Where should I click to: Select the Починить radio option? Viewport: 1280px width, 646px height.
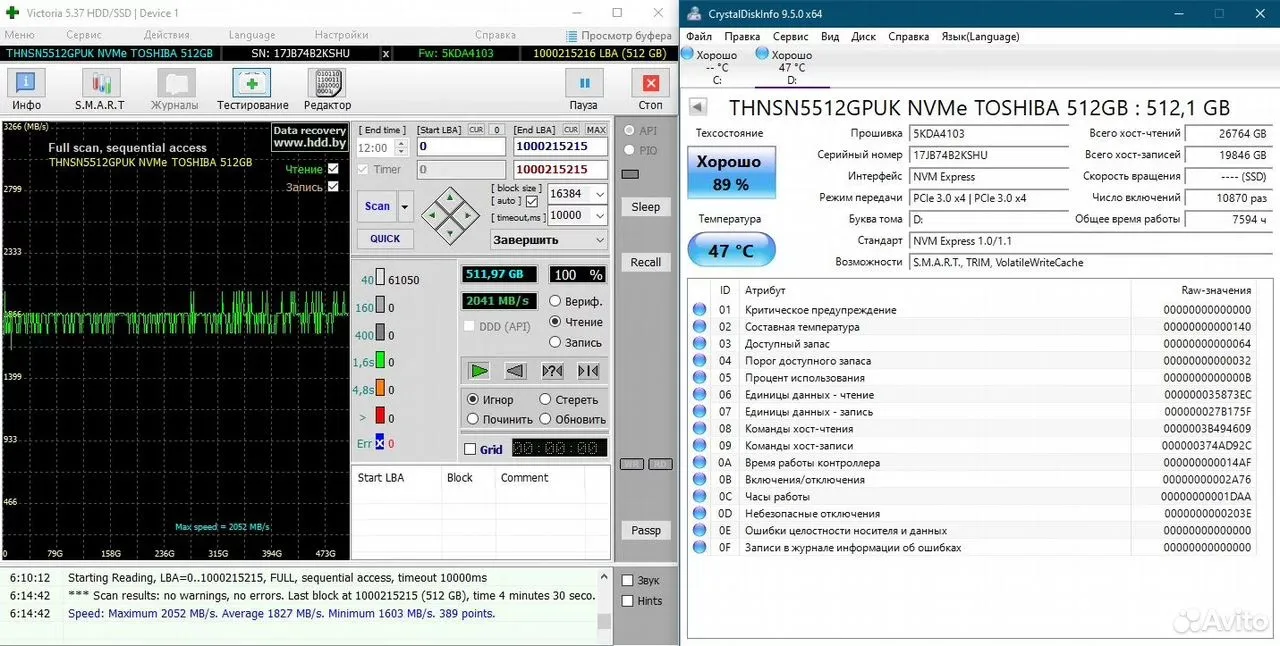(473, 419)
